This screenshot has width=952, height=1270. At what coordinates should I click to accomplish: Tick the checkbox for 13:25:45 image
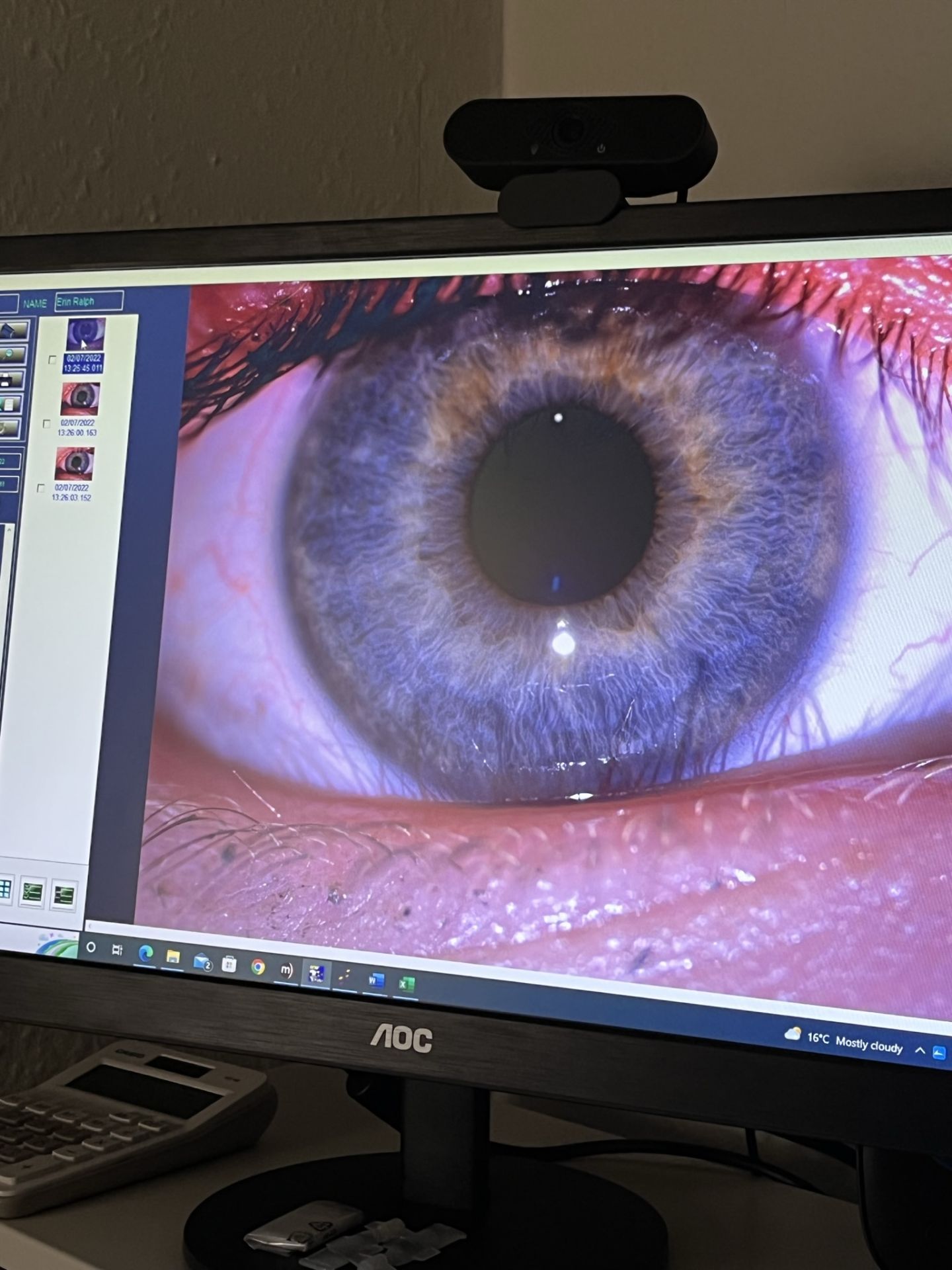(53, 360)
